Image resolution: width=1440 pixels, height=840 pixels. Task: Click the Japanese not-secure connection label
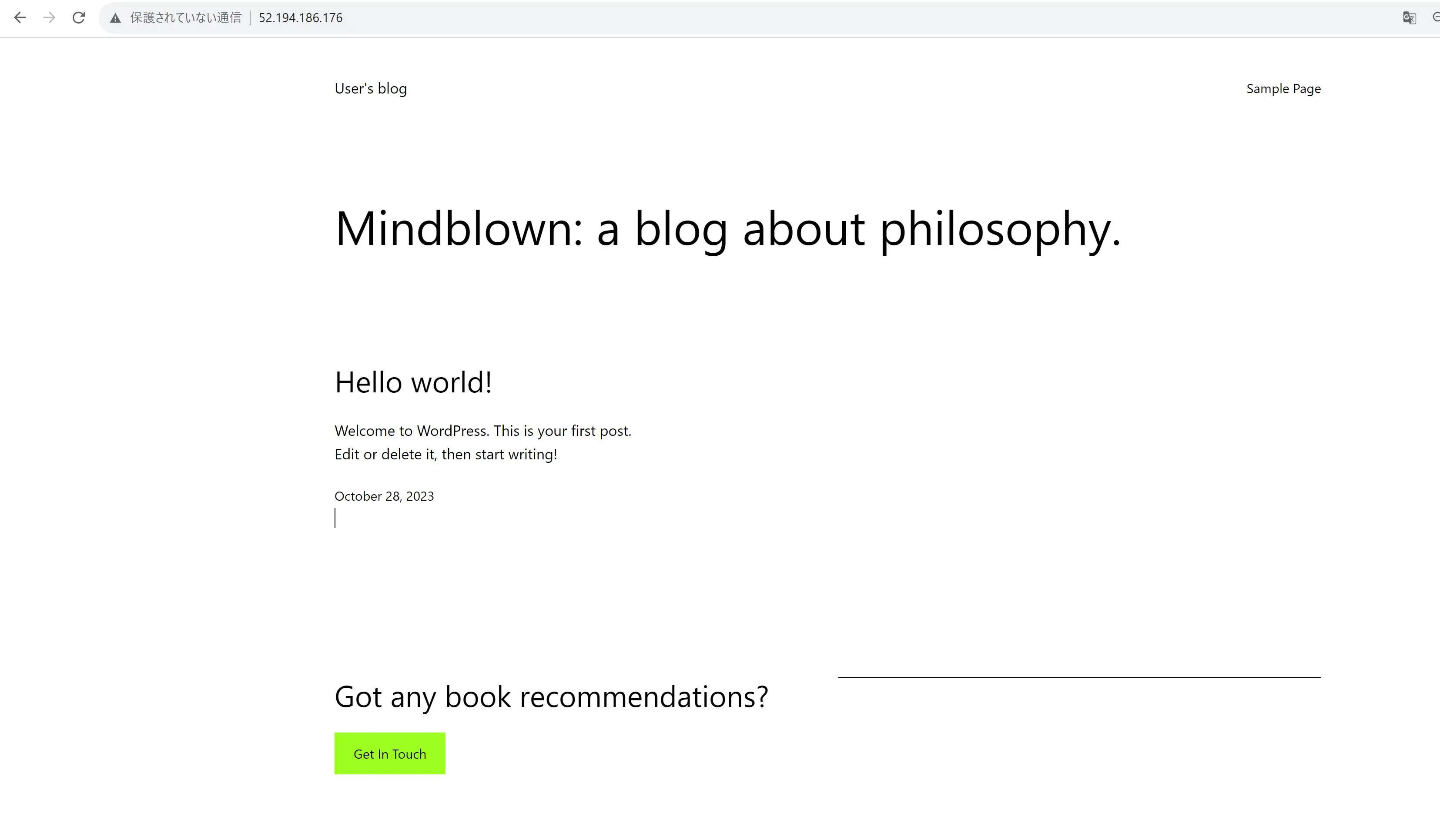186,18
